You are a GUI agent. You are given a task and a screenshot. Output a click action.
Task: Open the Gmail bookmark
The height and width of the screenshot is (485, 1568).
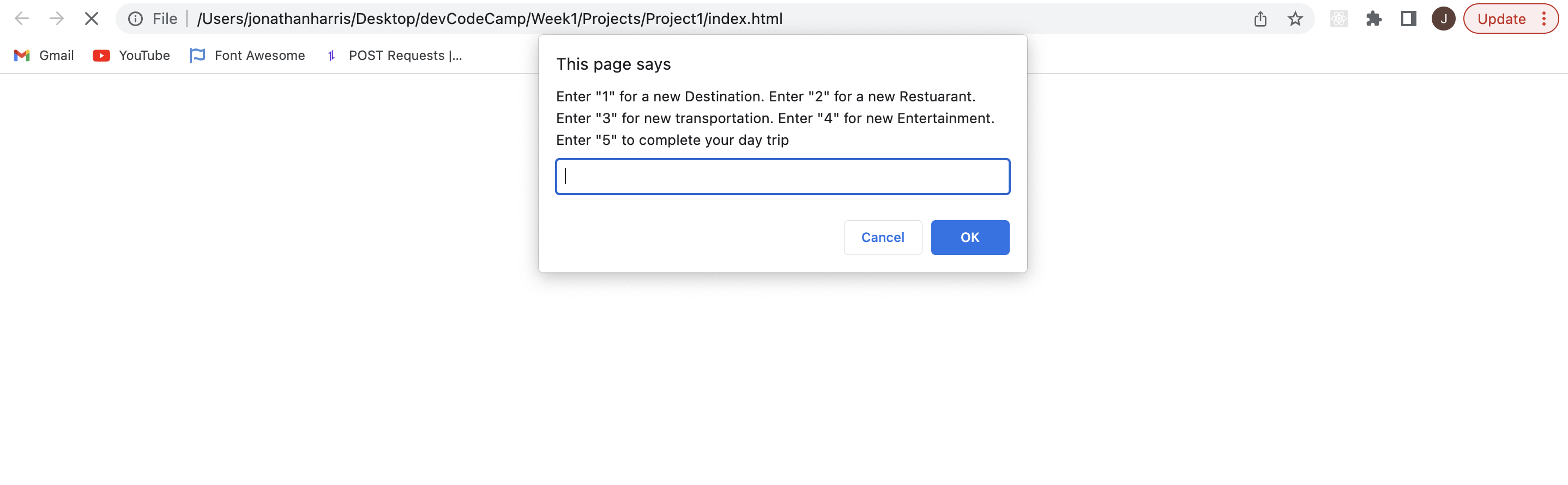click(x=44, y=56)
